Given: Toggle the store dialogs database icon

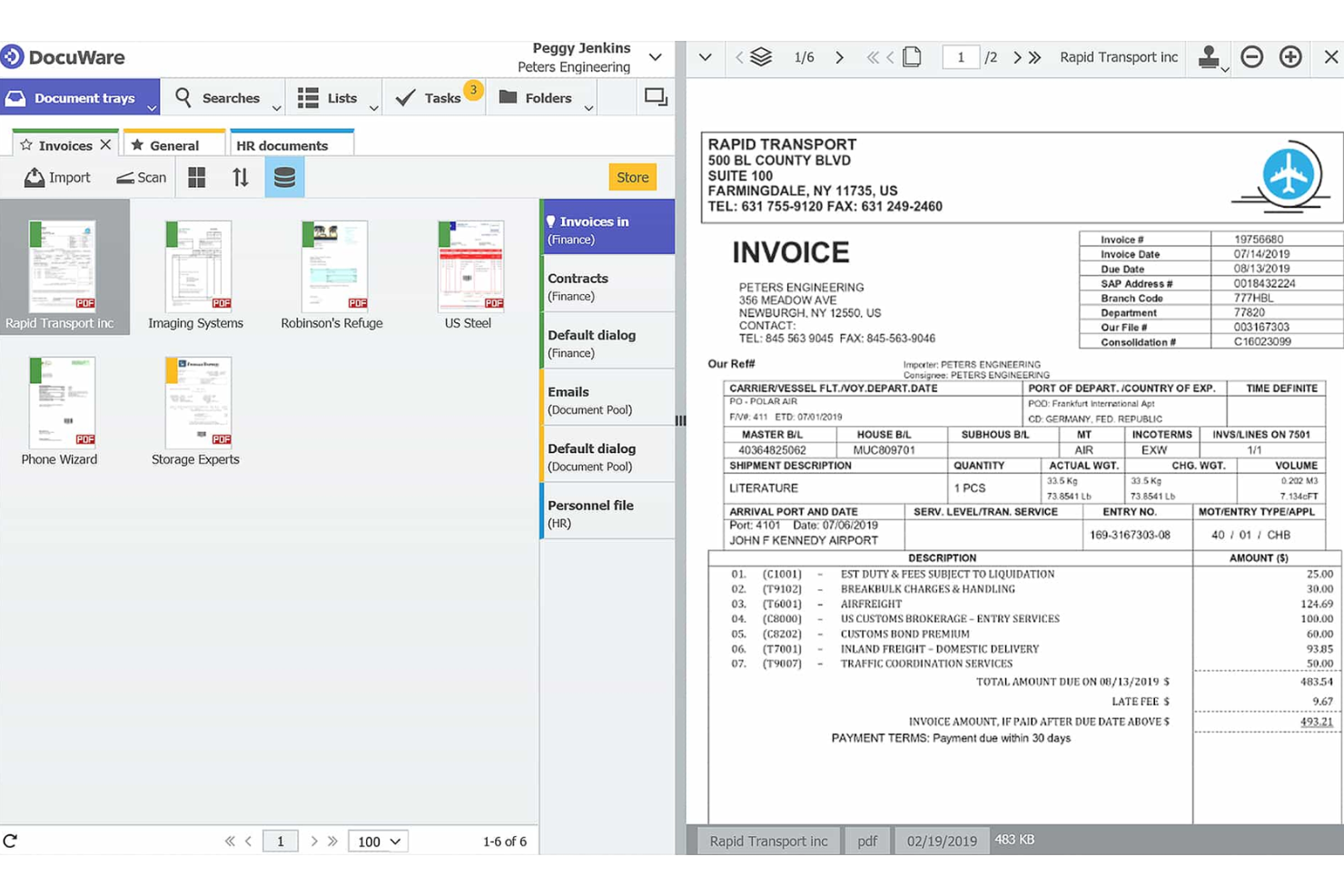Looking at the screenshot, I should point(284,177).
